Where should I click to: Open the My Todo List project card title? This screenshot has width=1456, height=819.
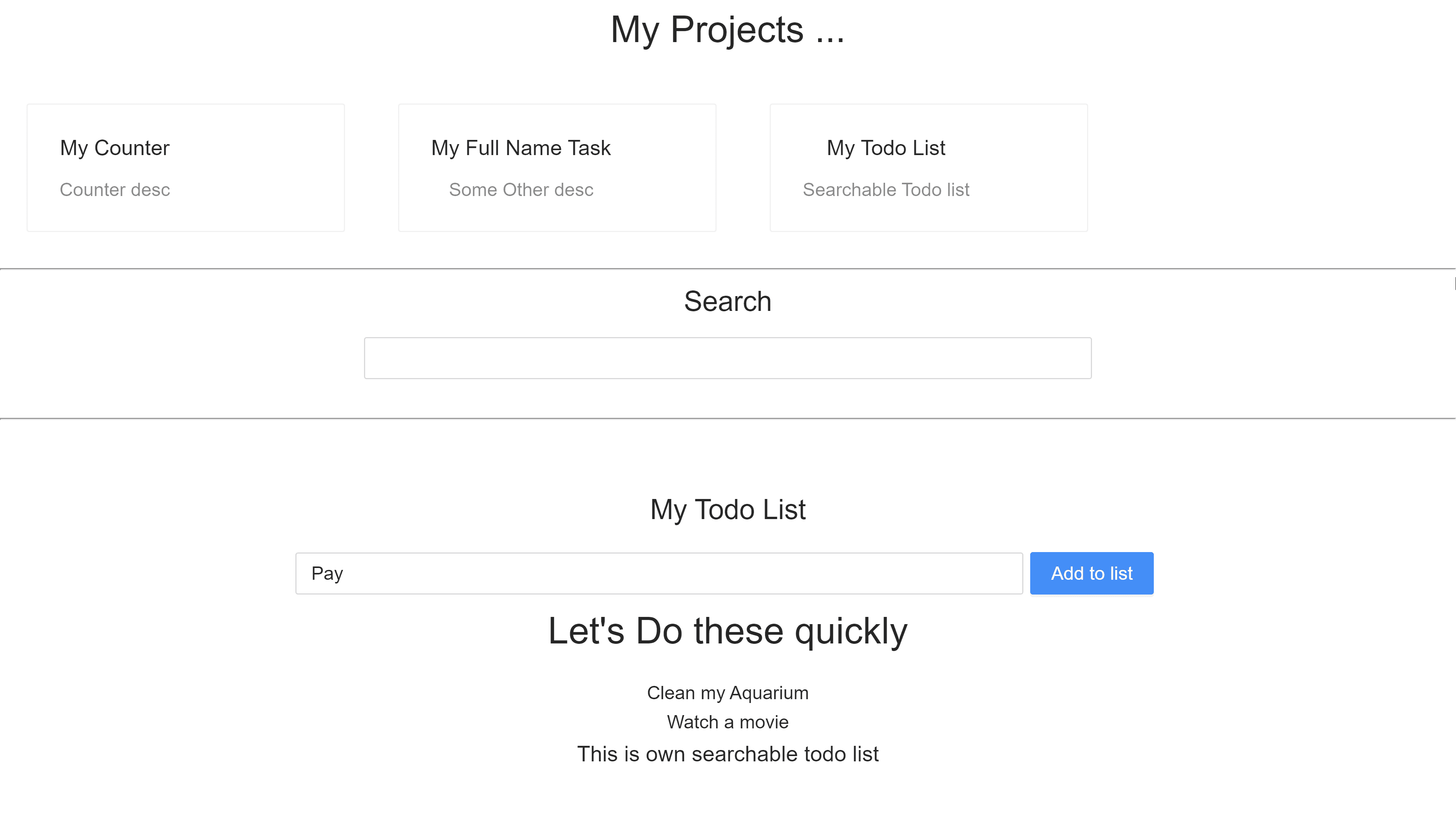[886, 148]
